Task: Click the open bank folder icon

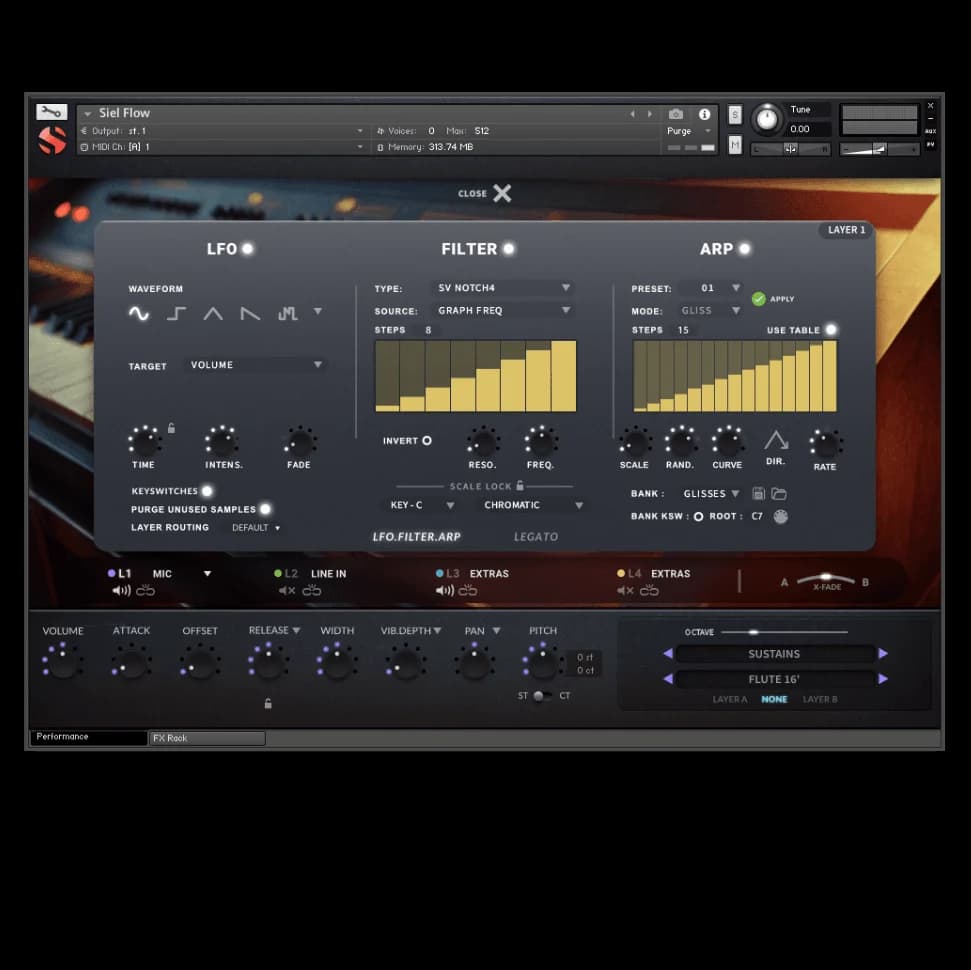Action: point(779,494)
